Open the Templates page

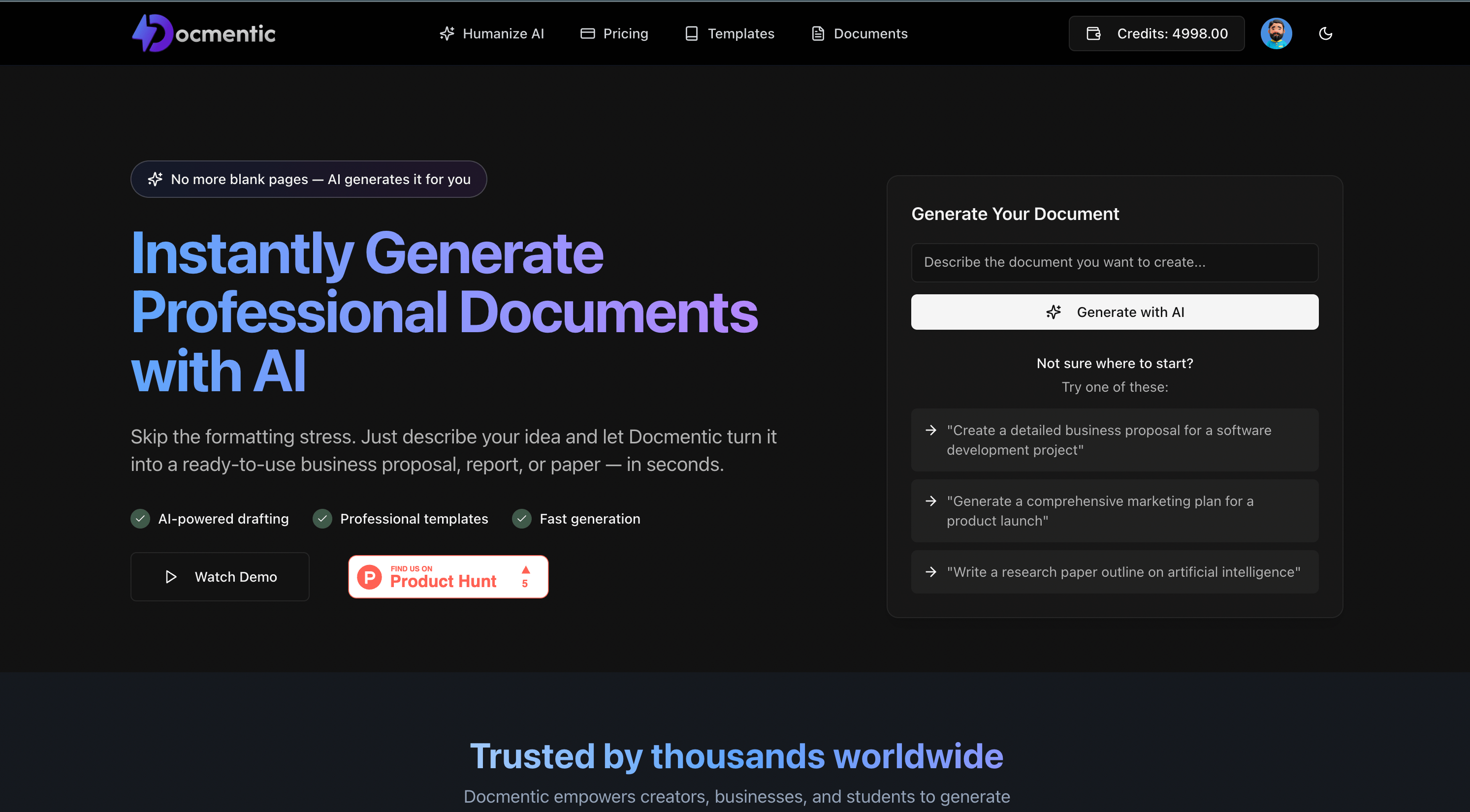click(729, 33)
